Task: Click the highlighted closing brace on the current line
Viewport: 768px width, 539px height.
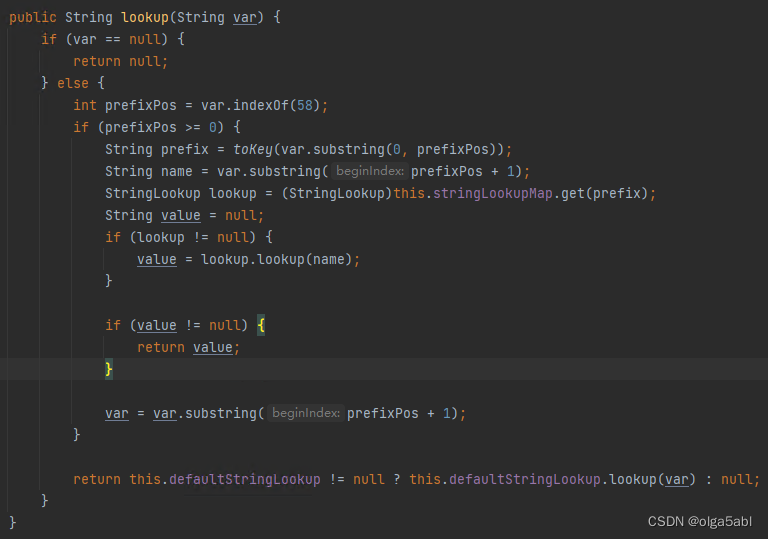Action: pos(109,369)
